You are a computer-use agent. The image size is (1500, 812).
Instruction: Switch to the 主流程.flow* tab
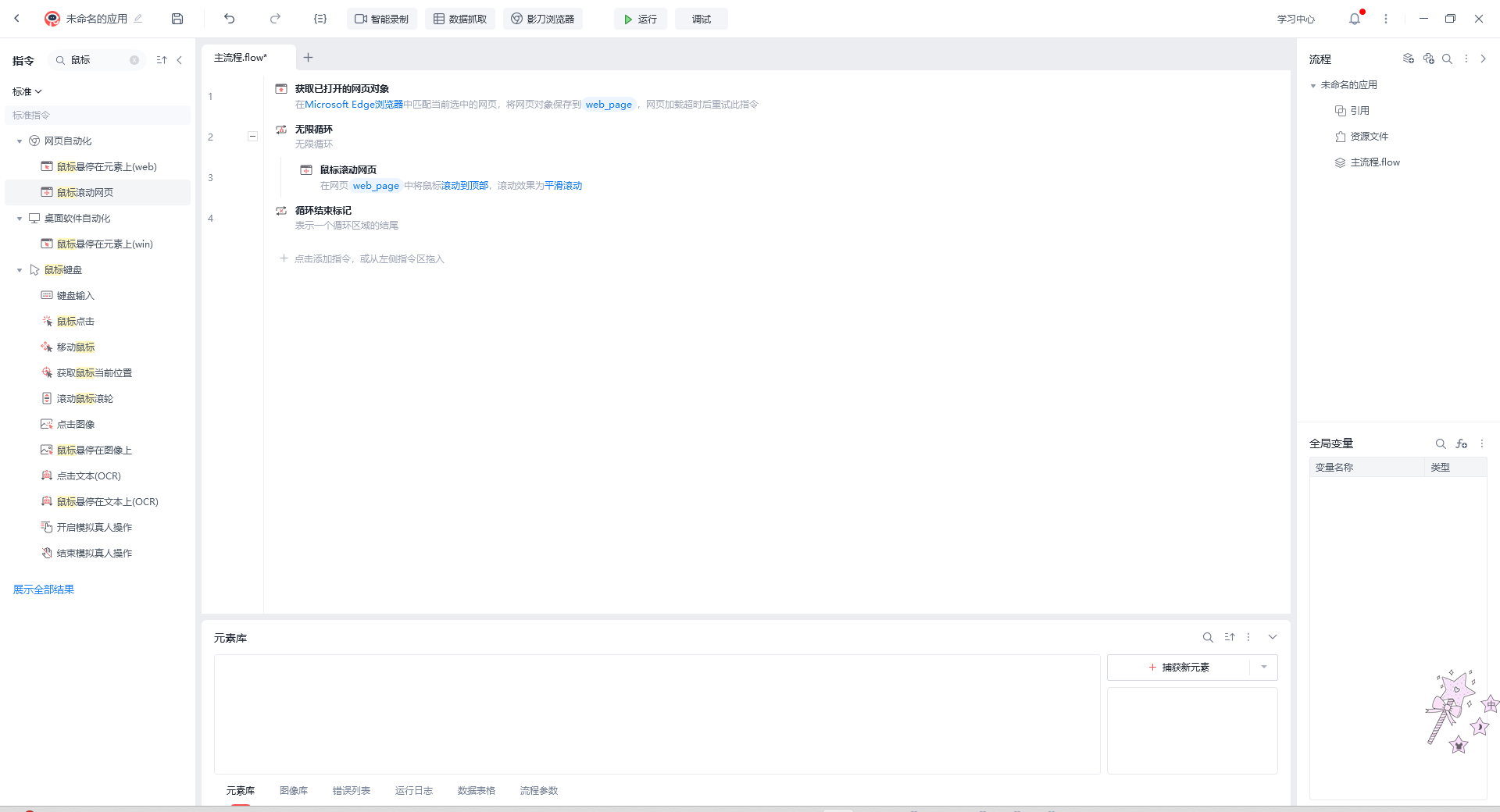241,58
